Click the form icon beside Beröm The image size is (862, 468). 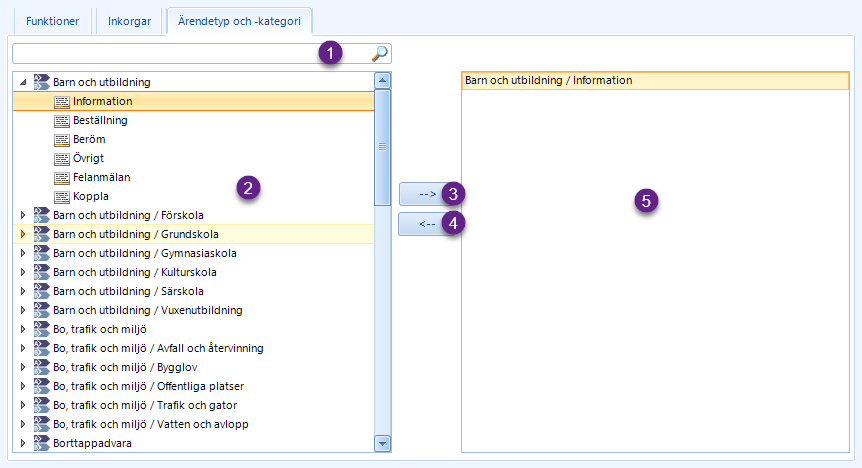point(62,140)
